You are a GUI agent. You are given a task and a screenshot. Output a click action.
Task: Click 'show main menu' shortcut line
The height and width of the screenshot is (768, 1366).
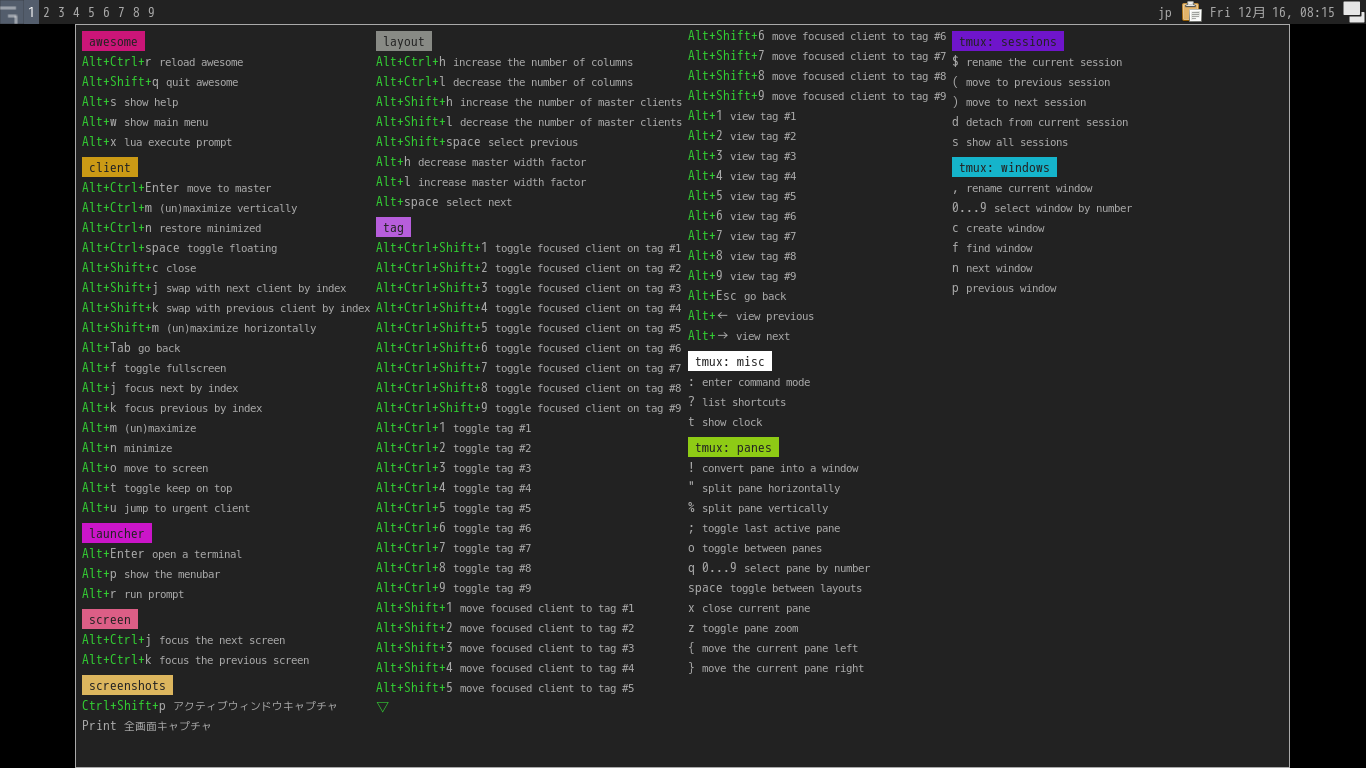(x=145, y=122)
